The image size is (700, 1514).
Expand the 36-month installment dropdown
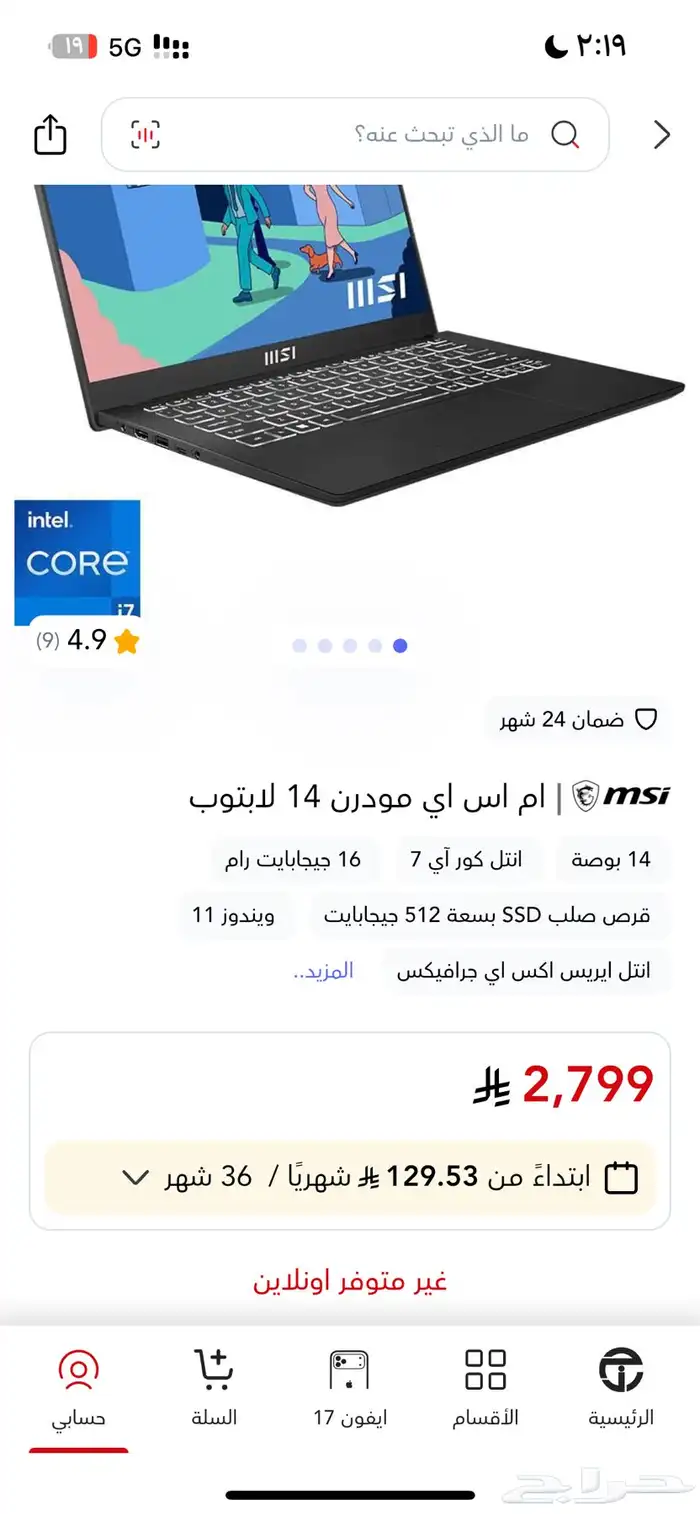135,1177
